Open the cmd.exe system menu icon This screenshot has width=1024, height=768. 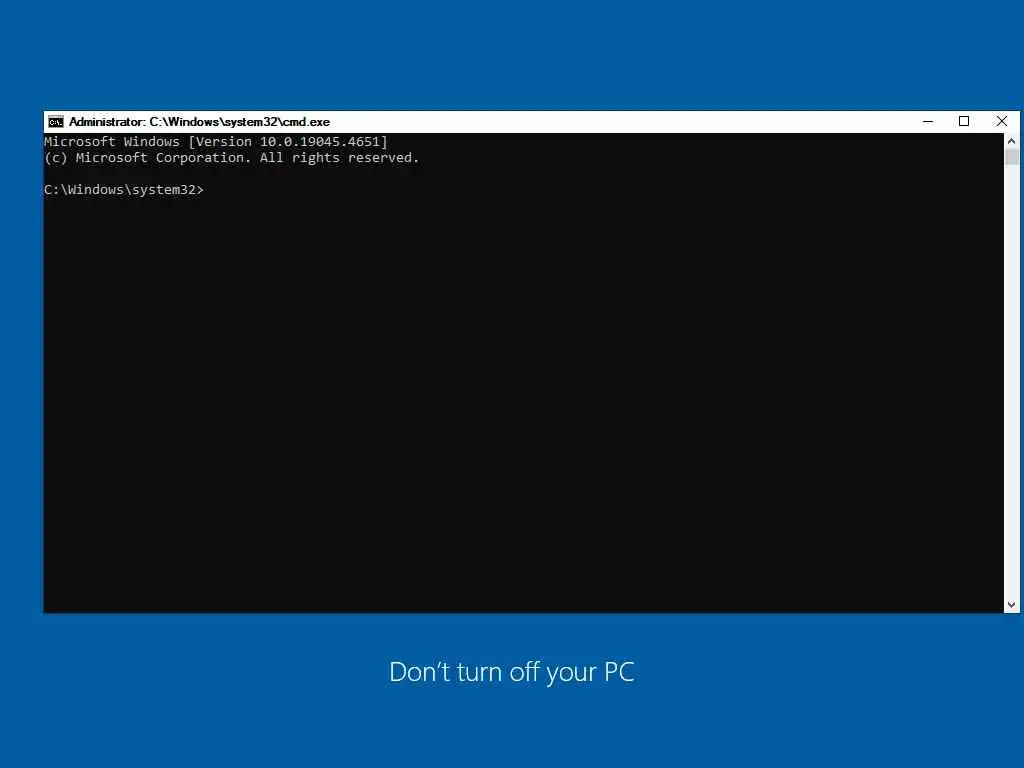click(56, 122)
